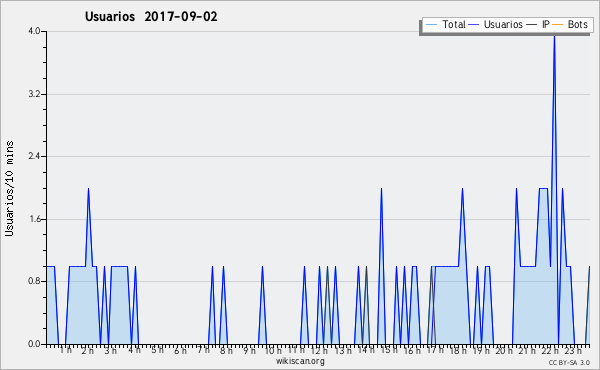Click the 2 h x-axis label
600x370 pixels.
coord(88,351)
